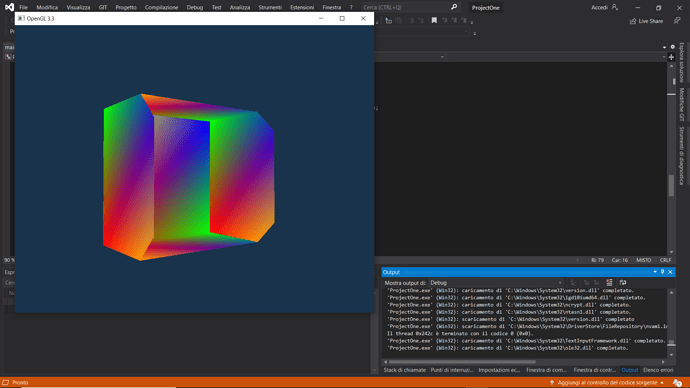Open the Analizza menu
Viewport: 690px width, 388px height.
(240, 7)
